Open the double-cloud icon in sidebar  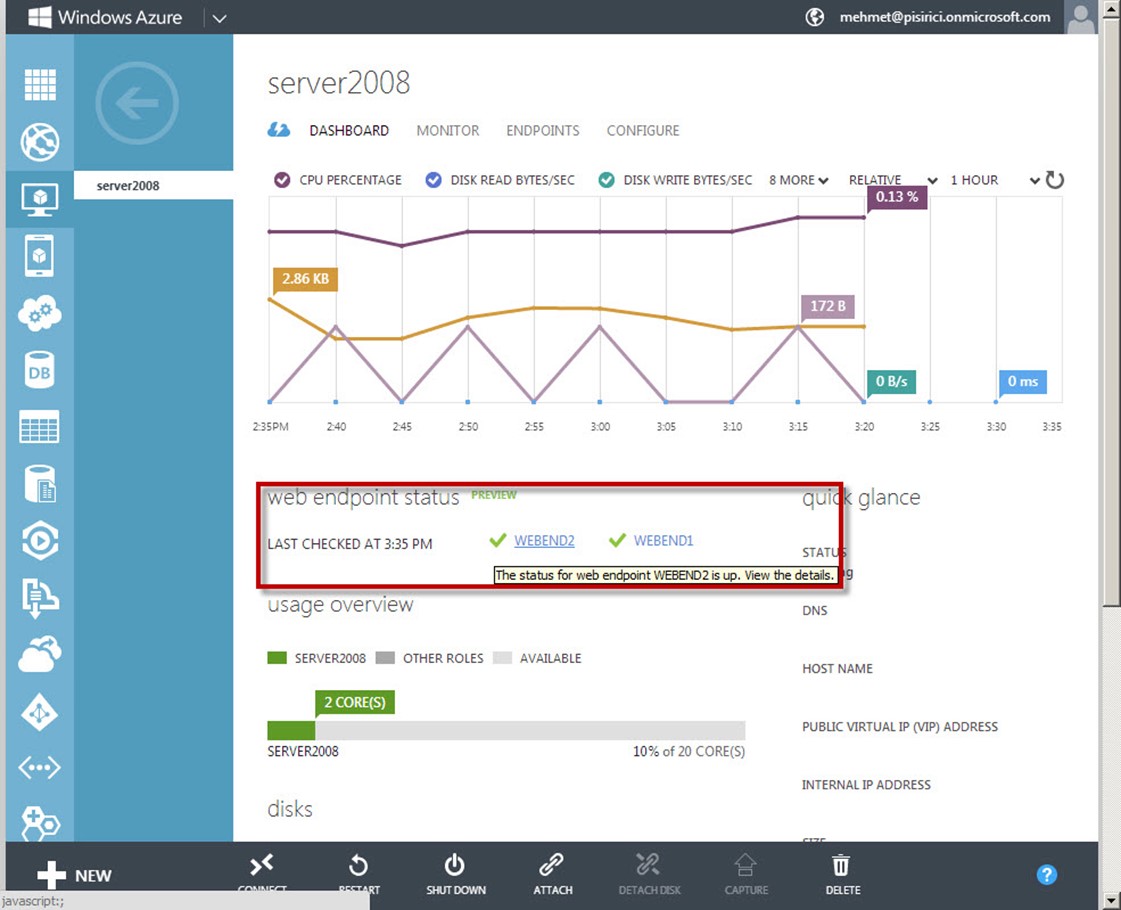pos(40,655)
